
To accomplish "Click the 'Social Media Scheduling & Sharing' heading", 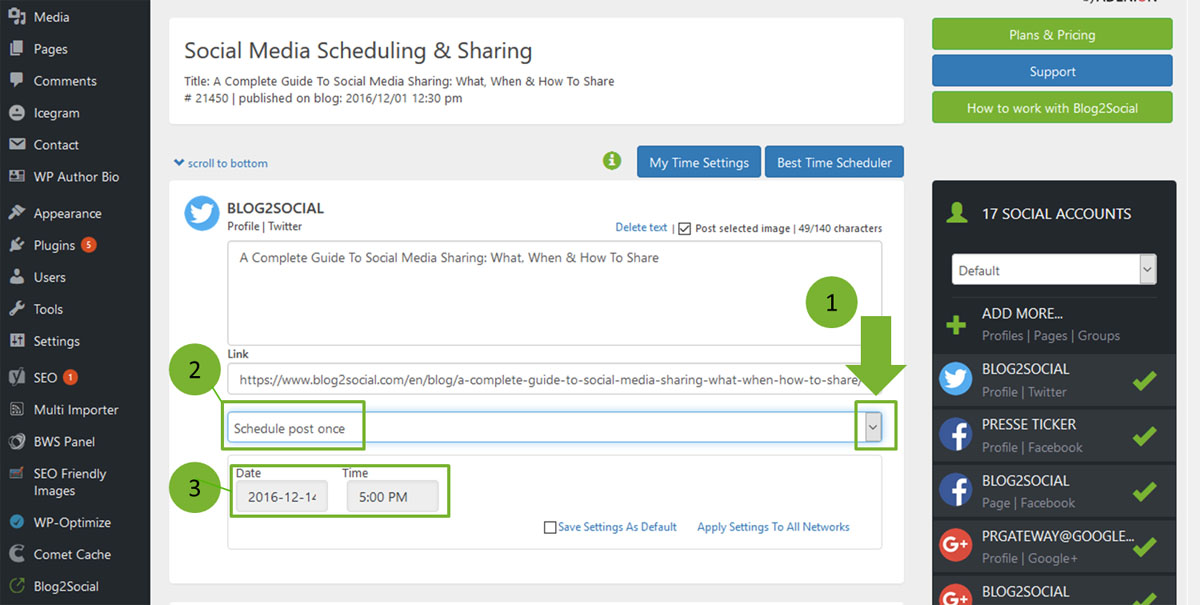I will click(x=358, y=51).
